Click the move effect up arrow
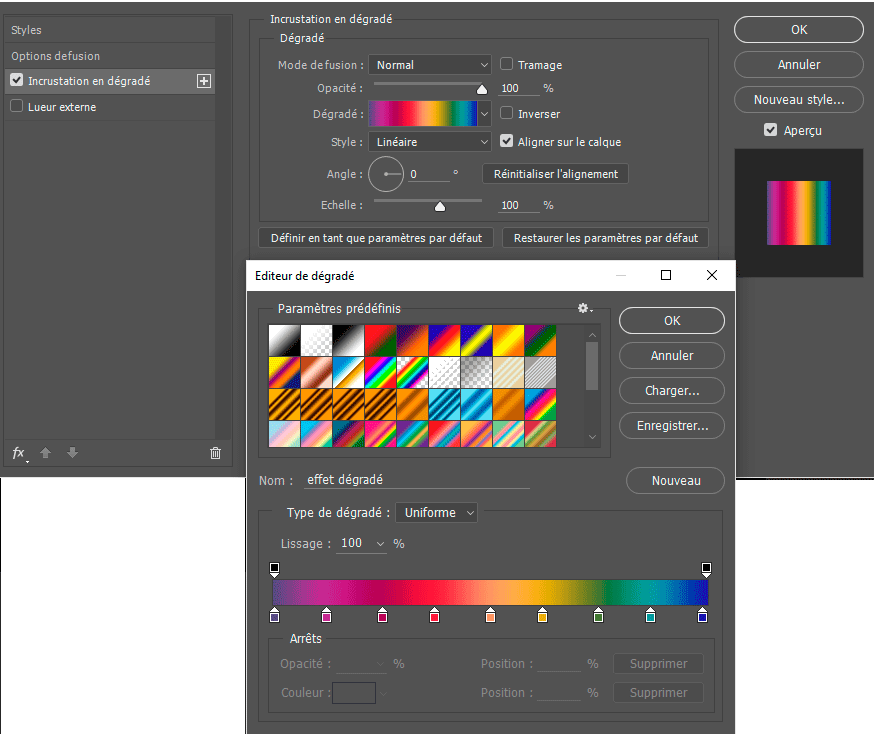The image size is (874, 734). [x=46, y=453]
